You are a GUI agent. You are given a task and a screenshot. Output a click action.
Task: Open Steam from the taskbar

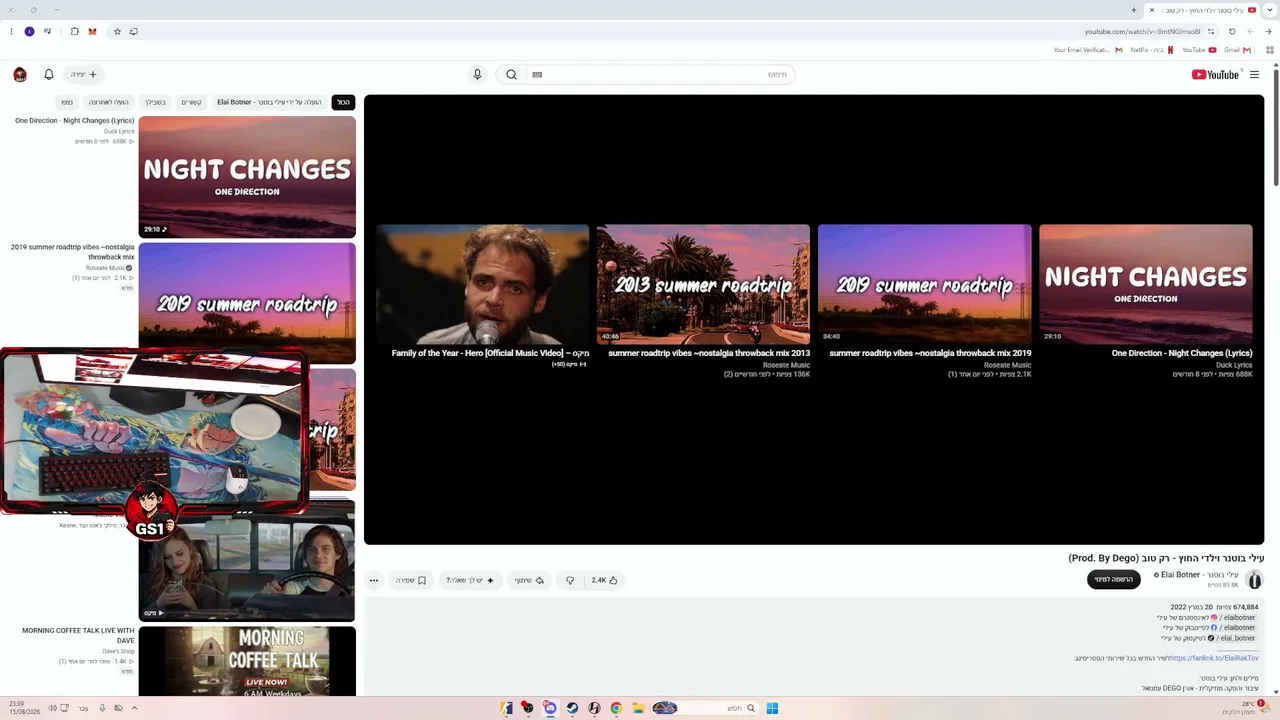pos(572,708)
